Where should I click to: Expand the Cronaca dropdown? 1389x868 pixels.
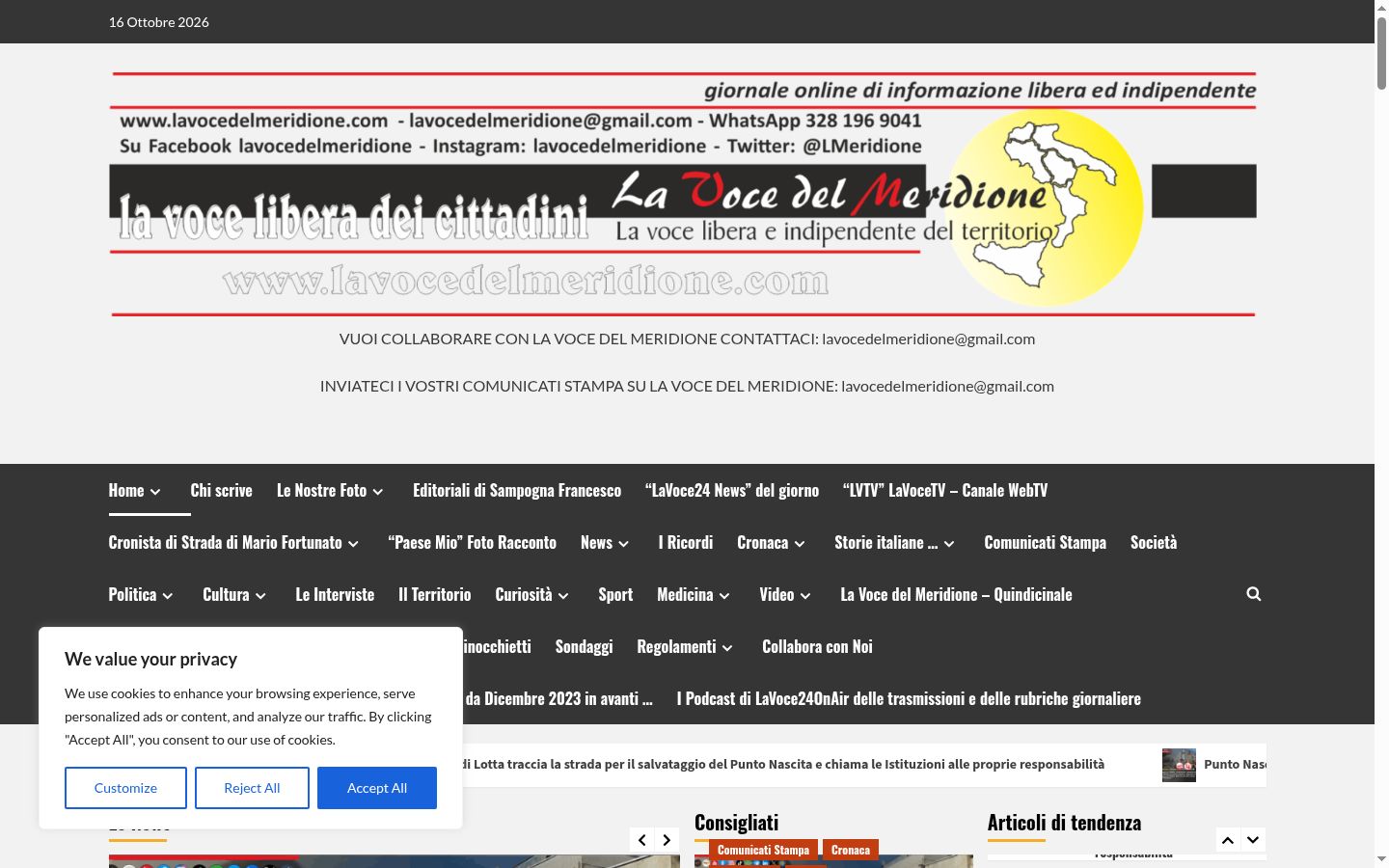[x=800, y=544]
